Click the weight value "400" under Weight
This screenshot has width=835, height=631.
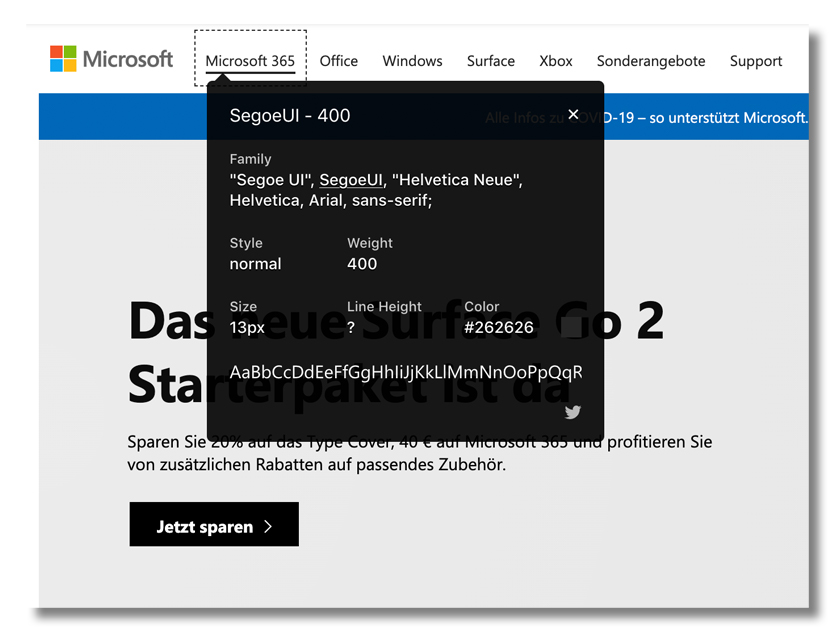click(362, 264)
